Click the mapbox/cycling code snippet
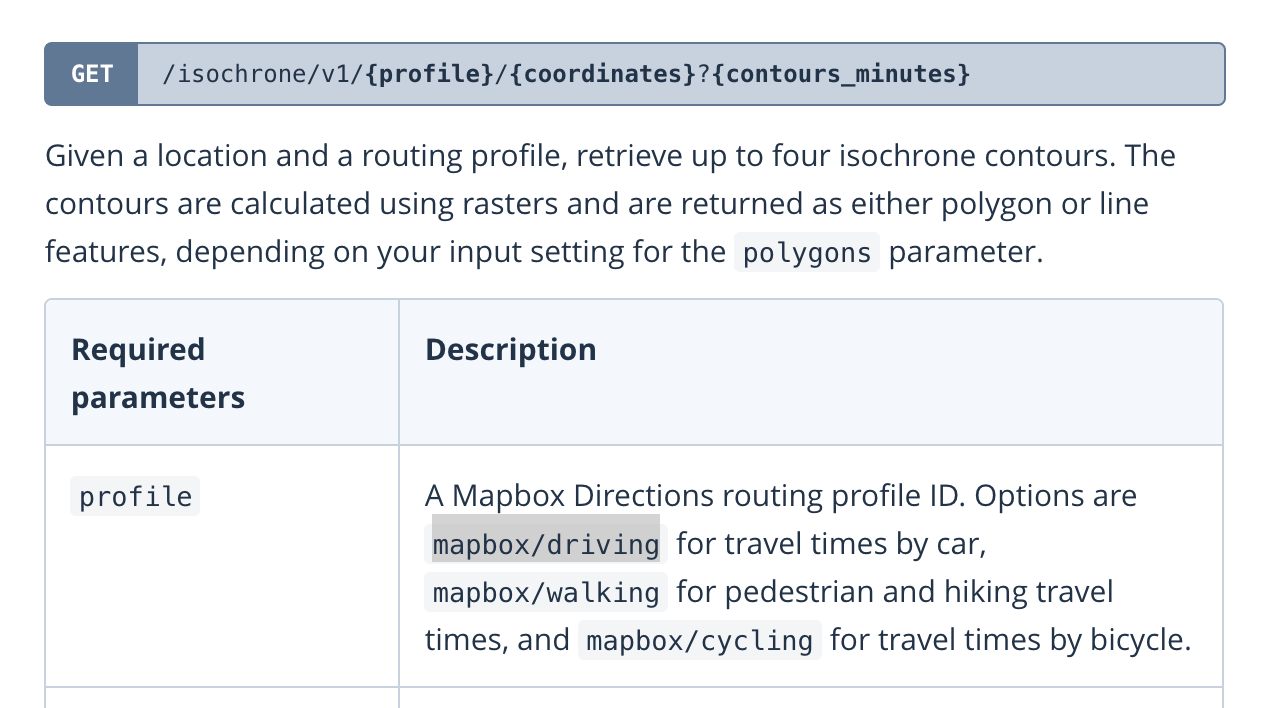 tap(700, 640)
